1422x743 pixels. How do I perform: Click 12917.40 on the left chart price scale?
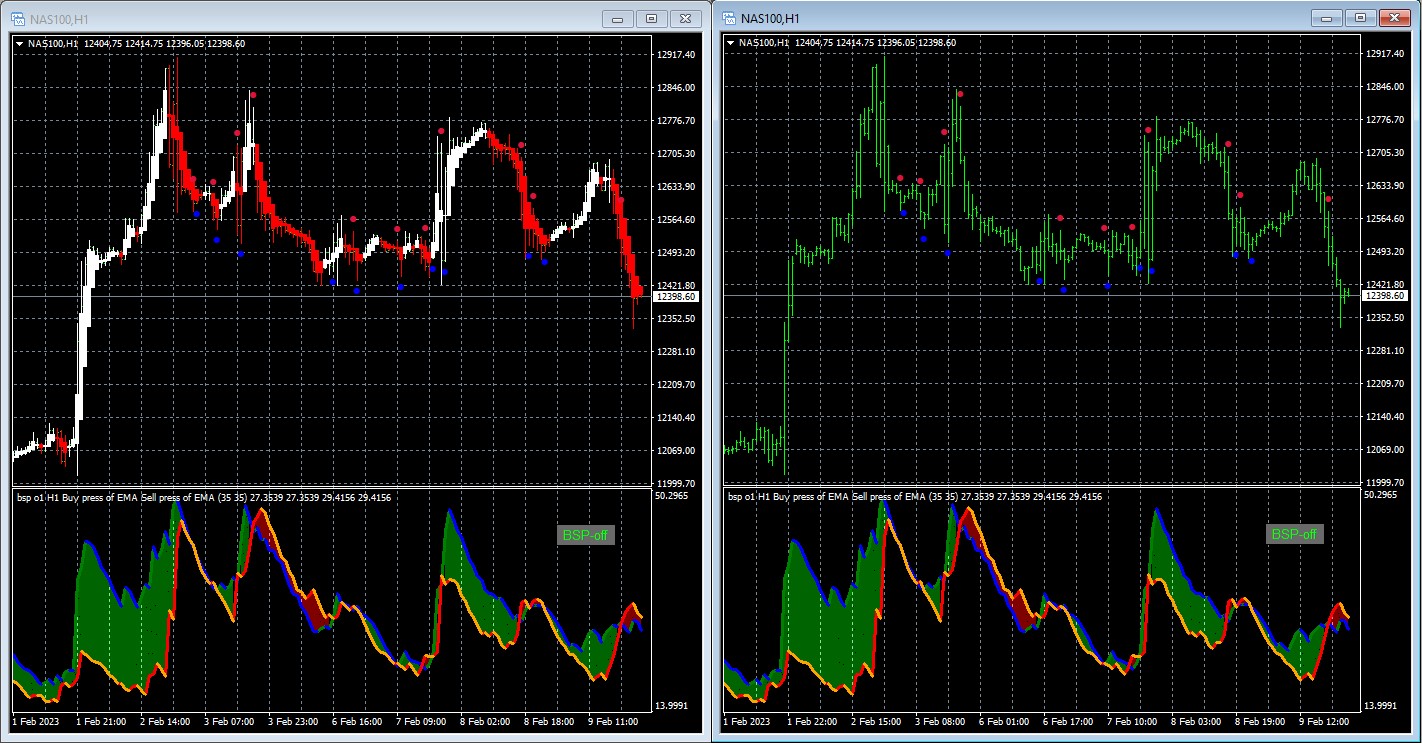(677, 55)
